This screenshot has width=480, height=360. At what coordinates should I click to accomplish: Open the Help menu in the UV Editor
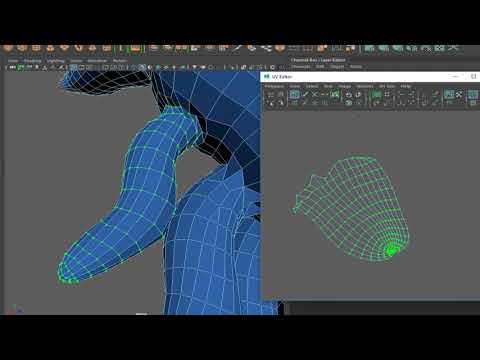click(405, 86)
